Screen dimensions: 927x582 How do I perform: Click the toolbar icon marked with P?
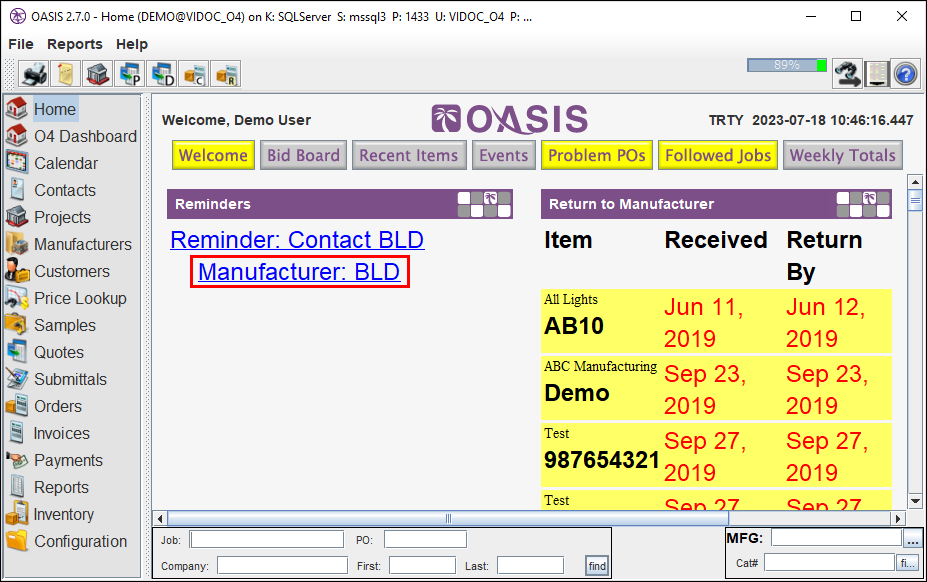point(129,74)
